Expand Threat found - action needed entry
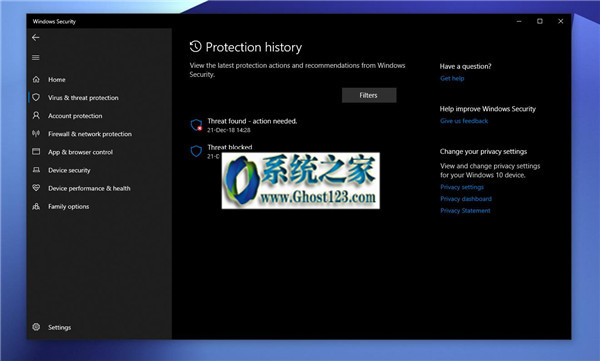This screenshot has width=600, height=361. pos(252,121)
